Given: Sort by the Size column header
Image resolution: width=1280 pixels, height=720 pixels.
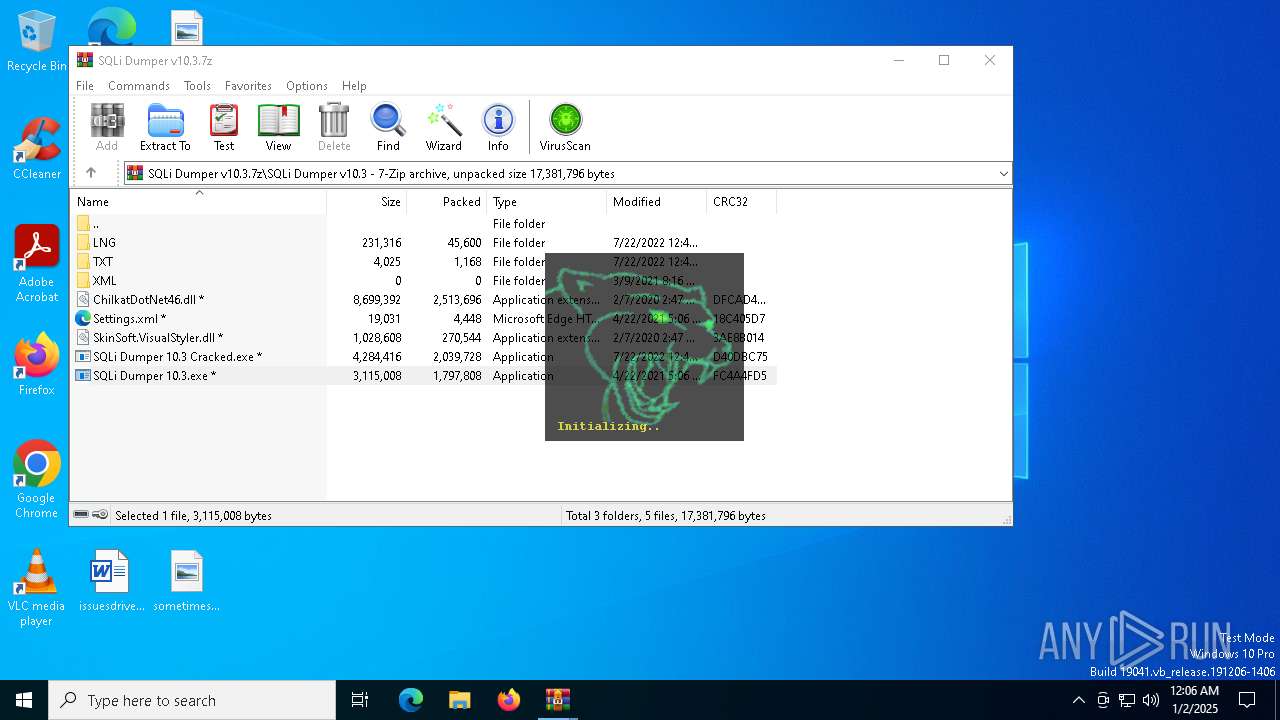Looking at the screenshot, I should (x=367, y=202).
